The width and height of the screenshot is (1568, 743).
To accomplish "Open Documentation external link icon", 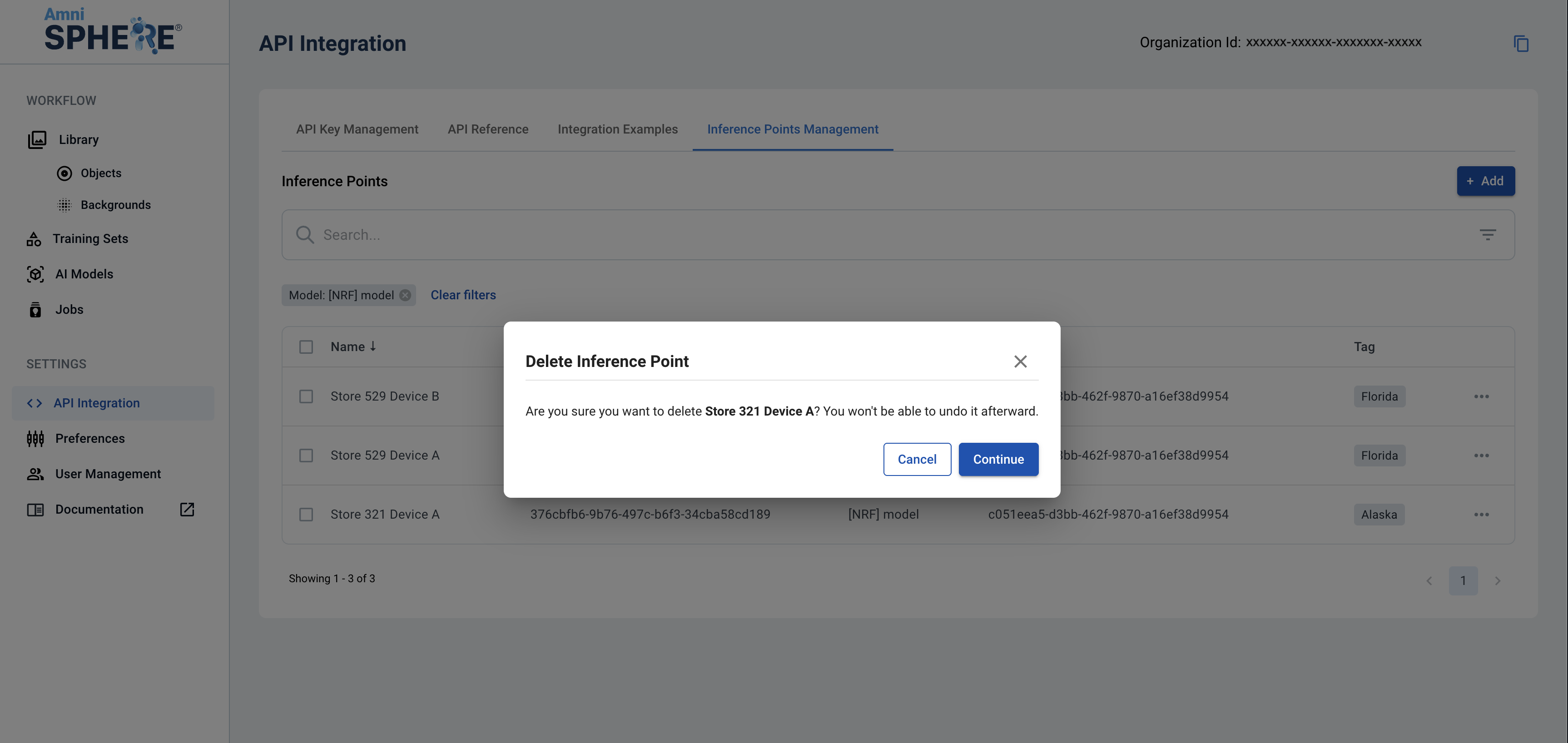I will click(187, 509).
